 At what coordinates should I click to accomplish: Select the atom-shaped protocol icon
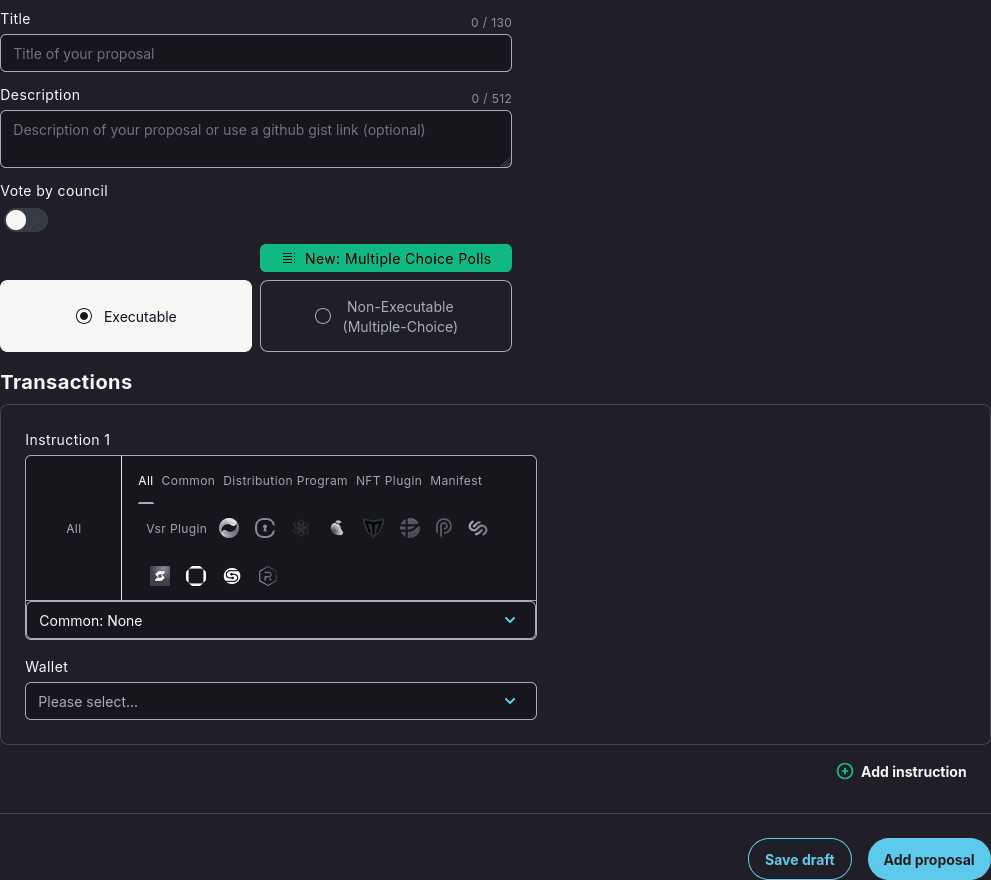click(x=301, y=528)
